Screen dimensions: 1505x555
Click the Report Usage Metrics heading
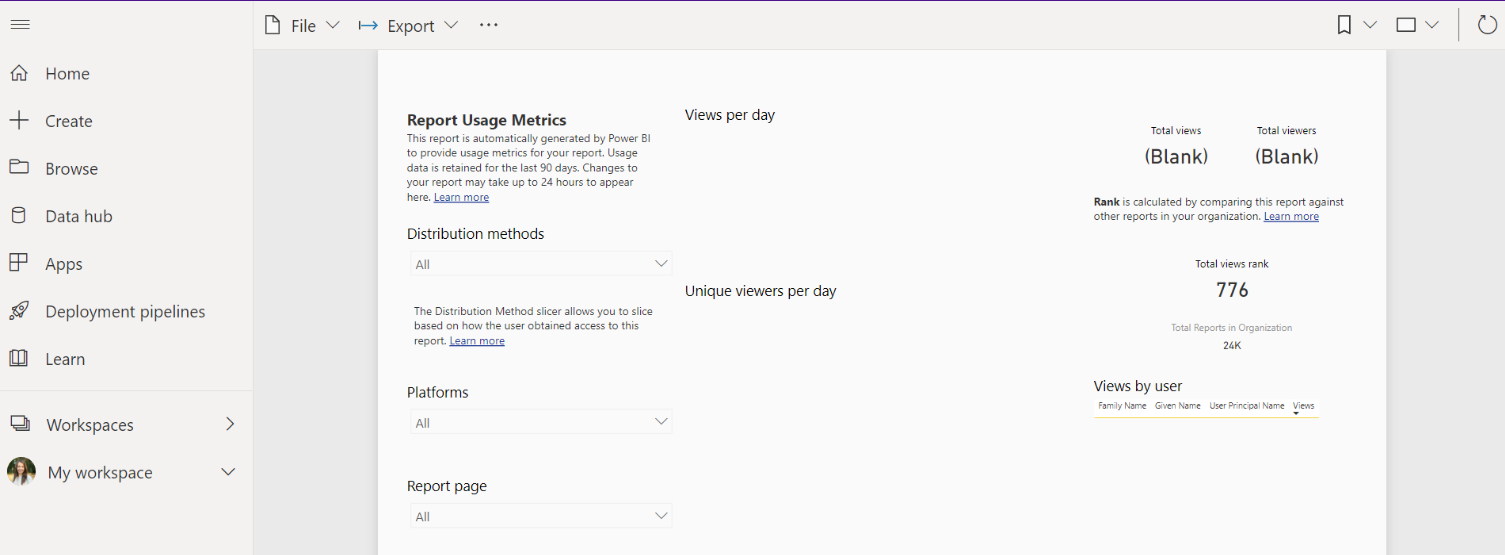[487, 120]
